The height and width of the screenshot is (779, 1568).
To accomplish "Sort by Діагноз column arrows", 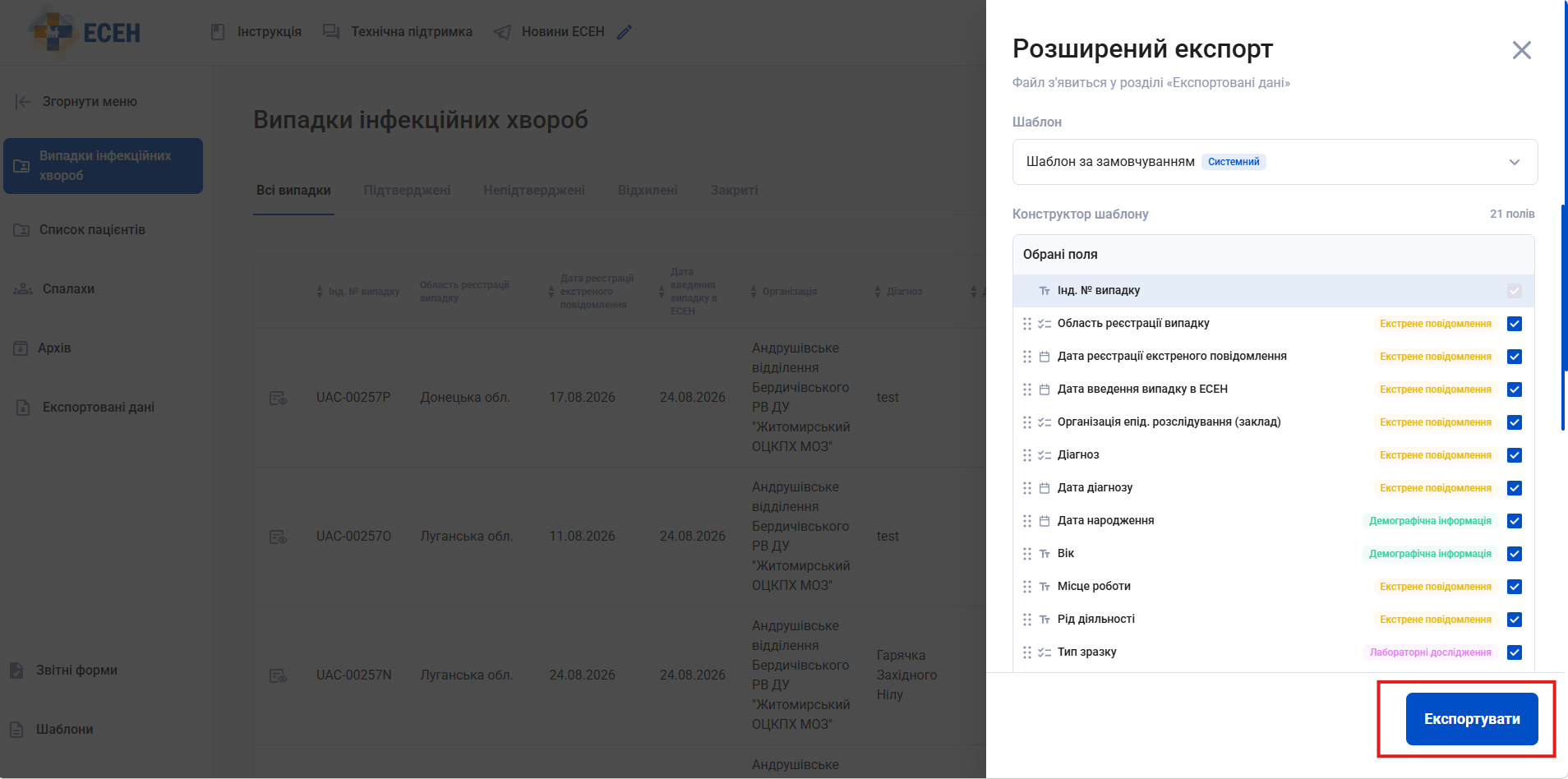I will click(x=878, y=292).
